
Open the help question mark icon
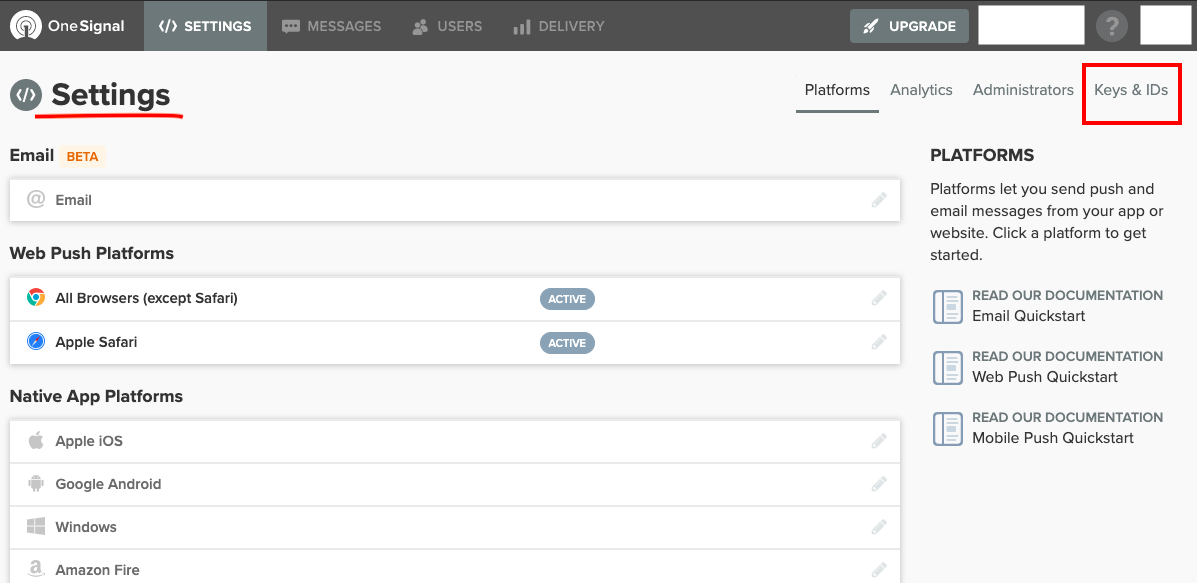[x=1112, y=26]
